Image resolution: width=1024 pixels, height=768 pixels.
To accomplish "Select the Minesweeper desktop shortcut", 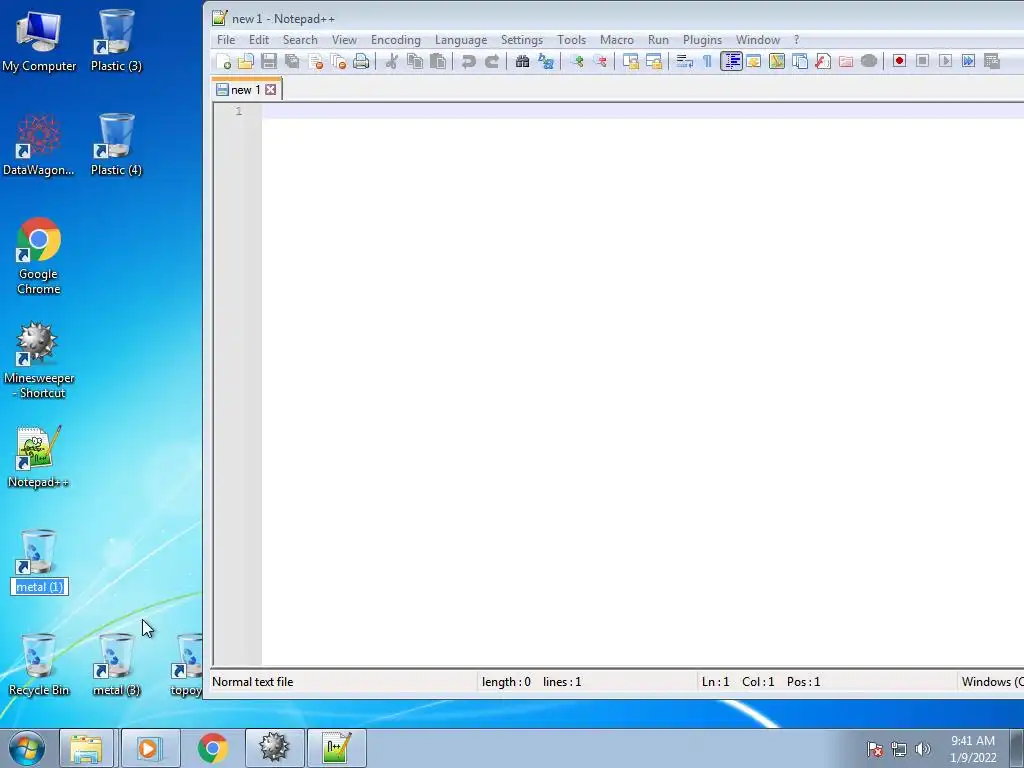I will click(39, 360).
